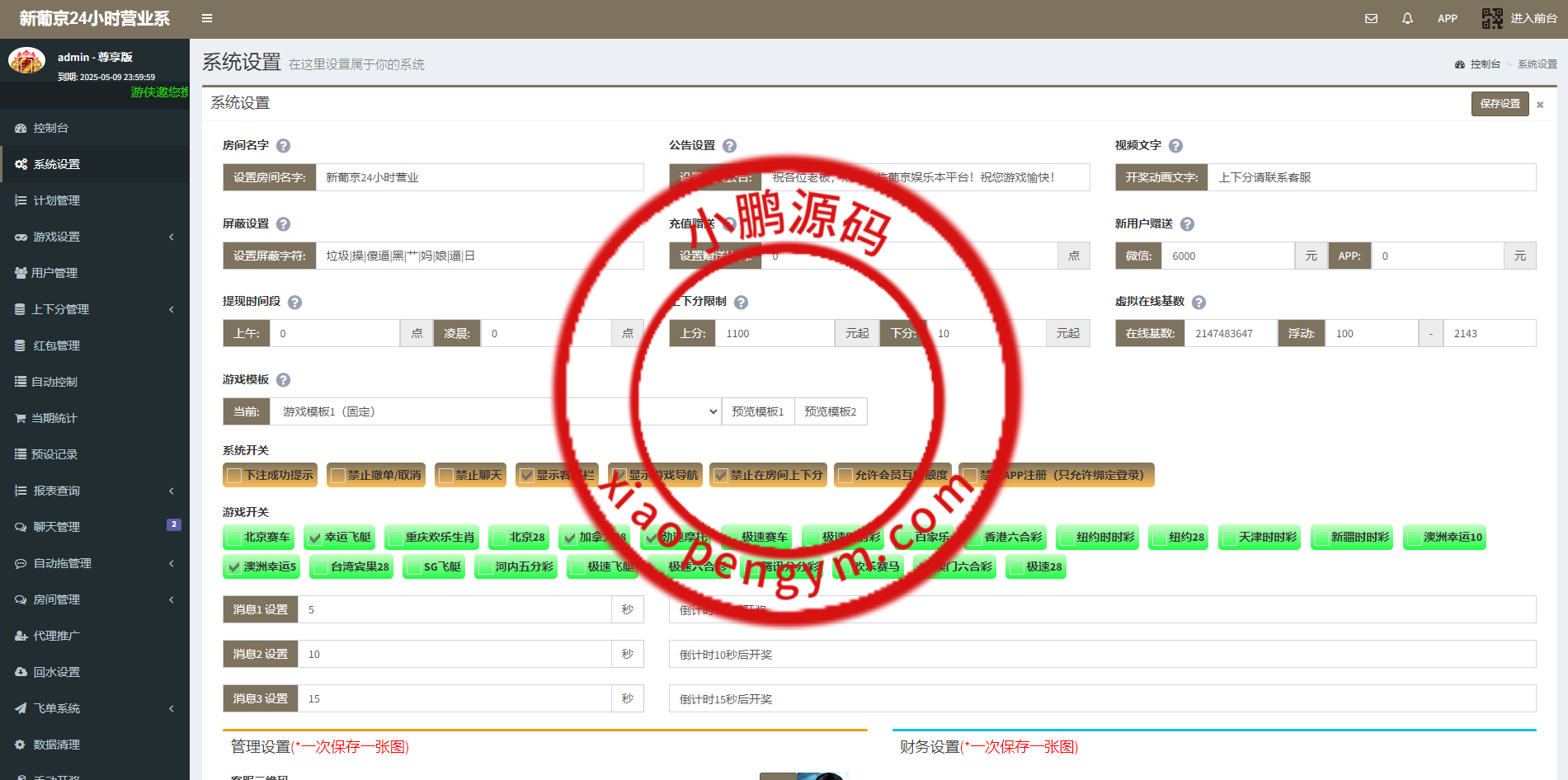Screen dimensions: 1568x780
Task: Enable the 下注成功提示 checkbox
Action: tap(235, 476)
